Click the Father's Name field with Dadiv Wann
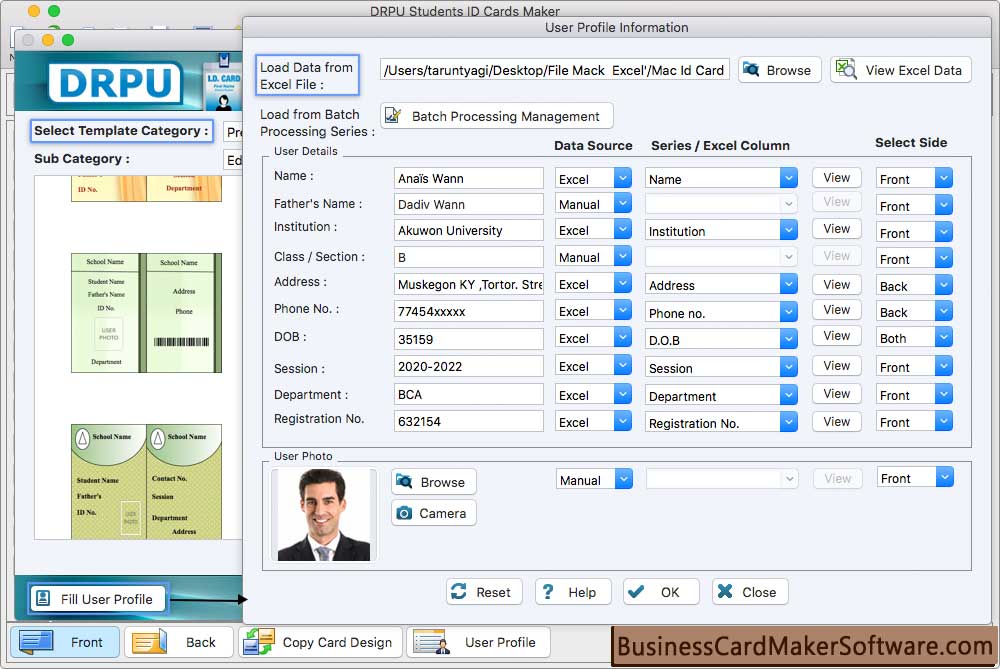The width and height of the screenshot is (1000, 669). tap(469, 204)
